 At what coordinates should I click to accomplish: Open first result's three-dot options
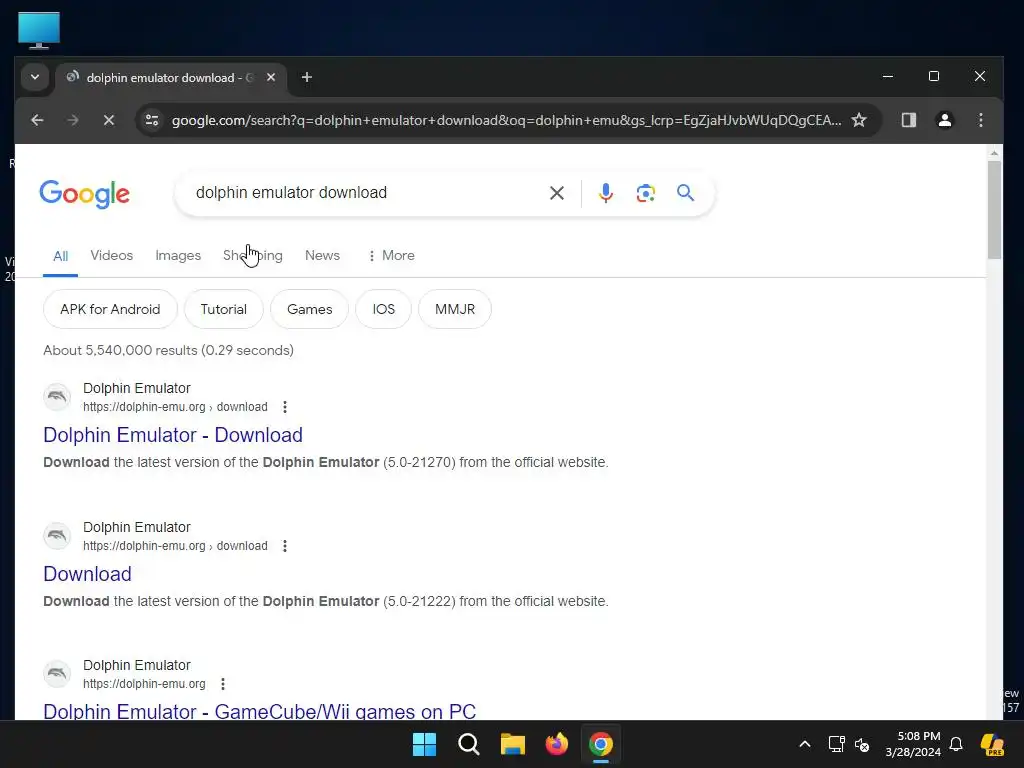click(x=285, y=407)
